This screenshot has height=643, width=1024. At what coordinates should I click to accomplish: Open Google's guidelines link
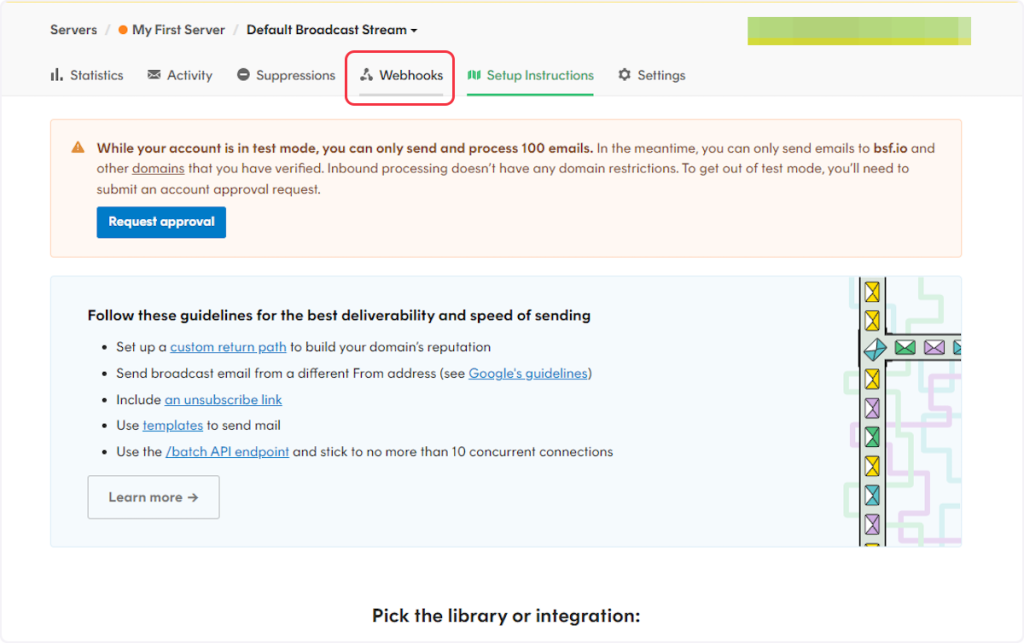pyautogui.click(x=528, y=373)
